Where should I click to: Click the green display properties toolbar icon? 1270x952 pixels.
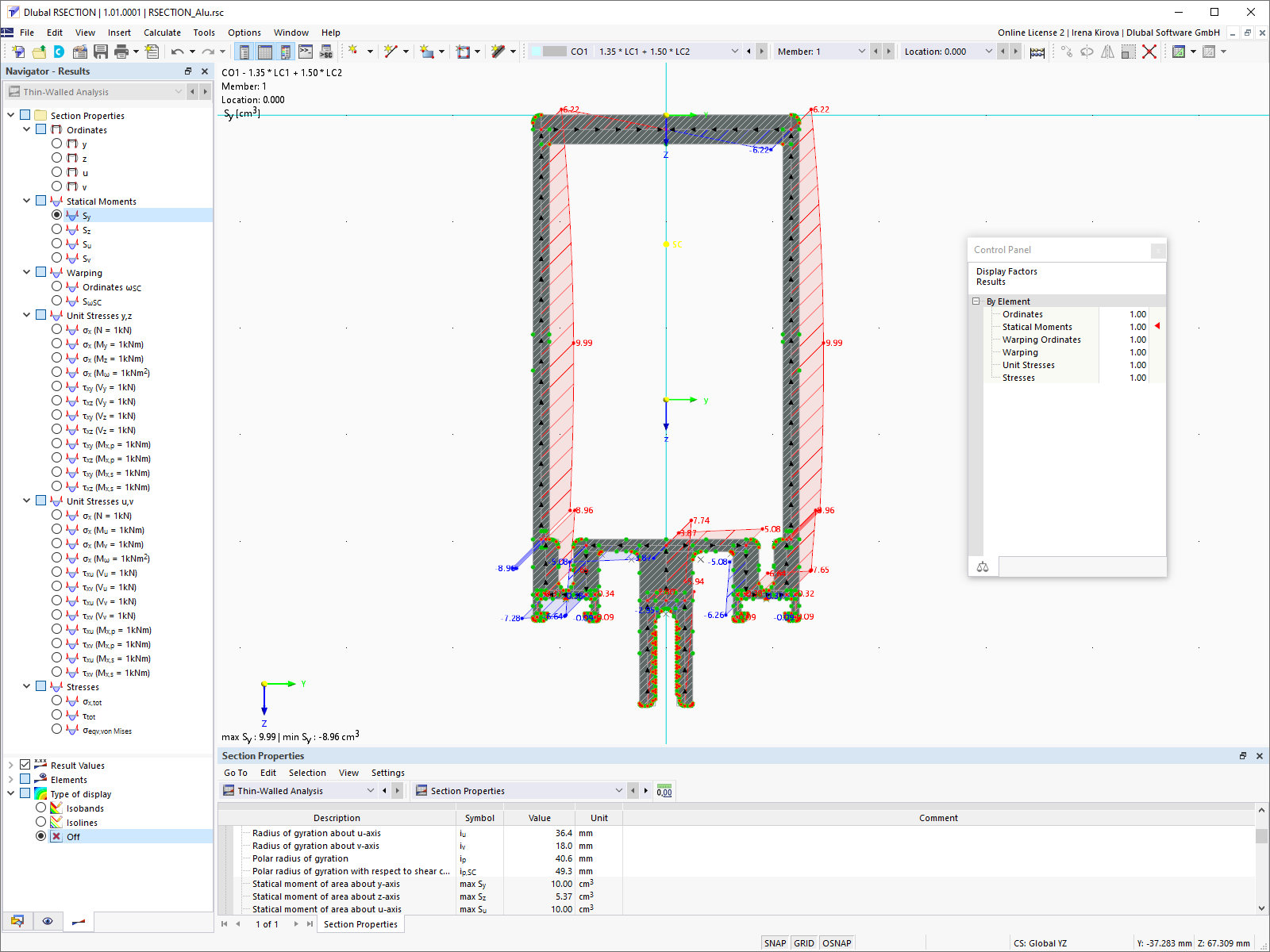coord(1179,52)
